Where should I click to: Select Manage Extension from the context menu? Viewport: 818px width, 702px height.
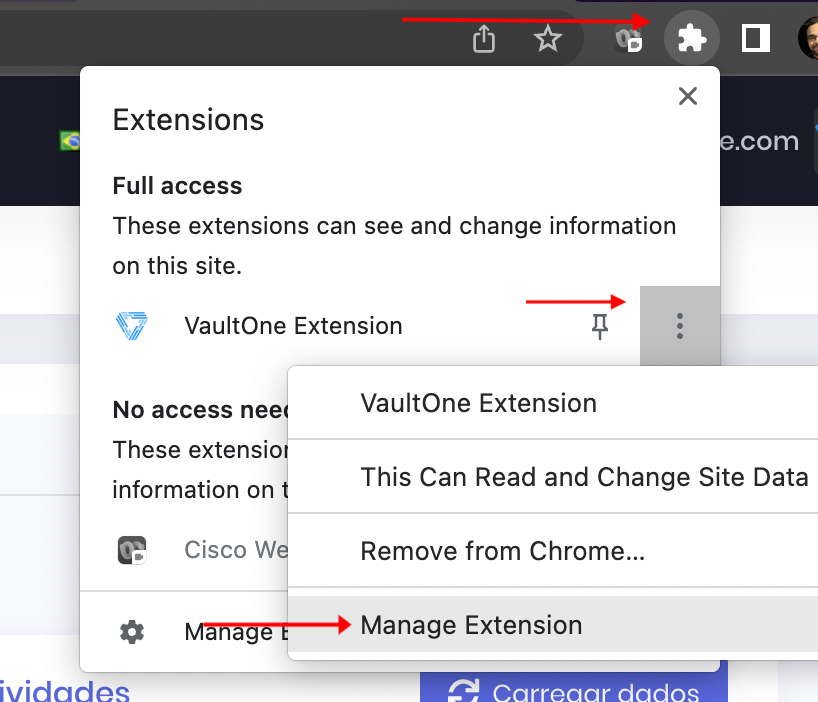pyautogui.click(x=471, y=625)
